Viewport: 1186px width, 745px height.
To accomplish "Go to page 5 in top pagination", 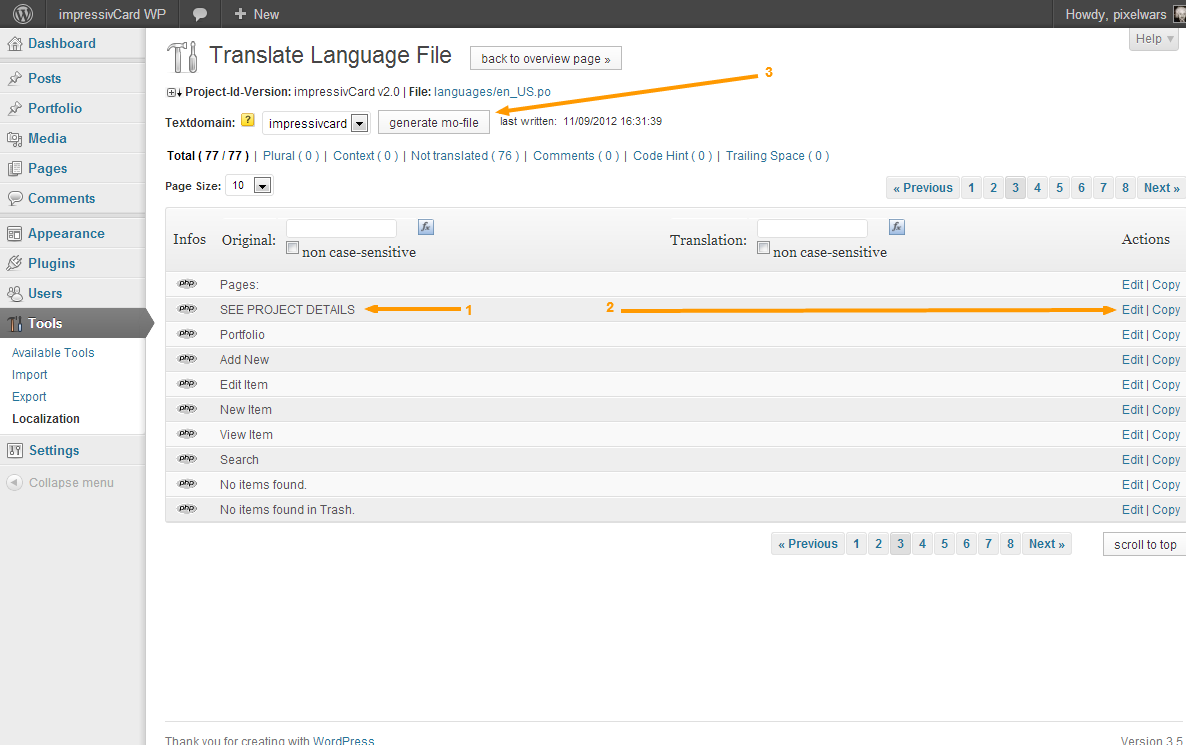I will tap(1059, 188).
